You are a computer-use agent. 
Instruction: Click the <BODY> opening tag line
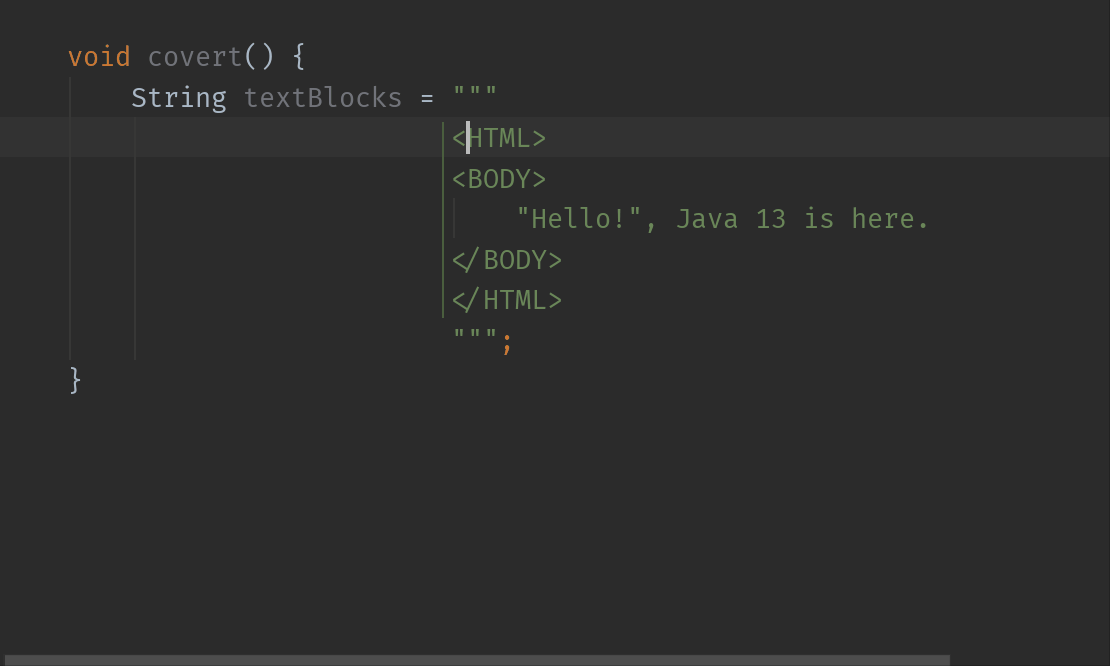pos(497,178)
